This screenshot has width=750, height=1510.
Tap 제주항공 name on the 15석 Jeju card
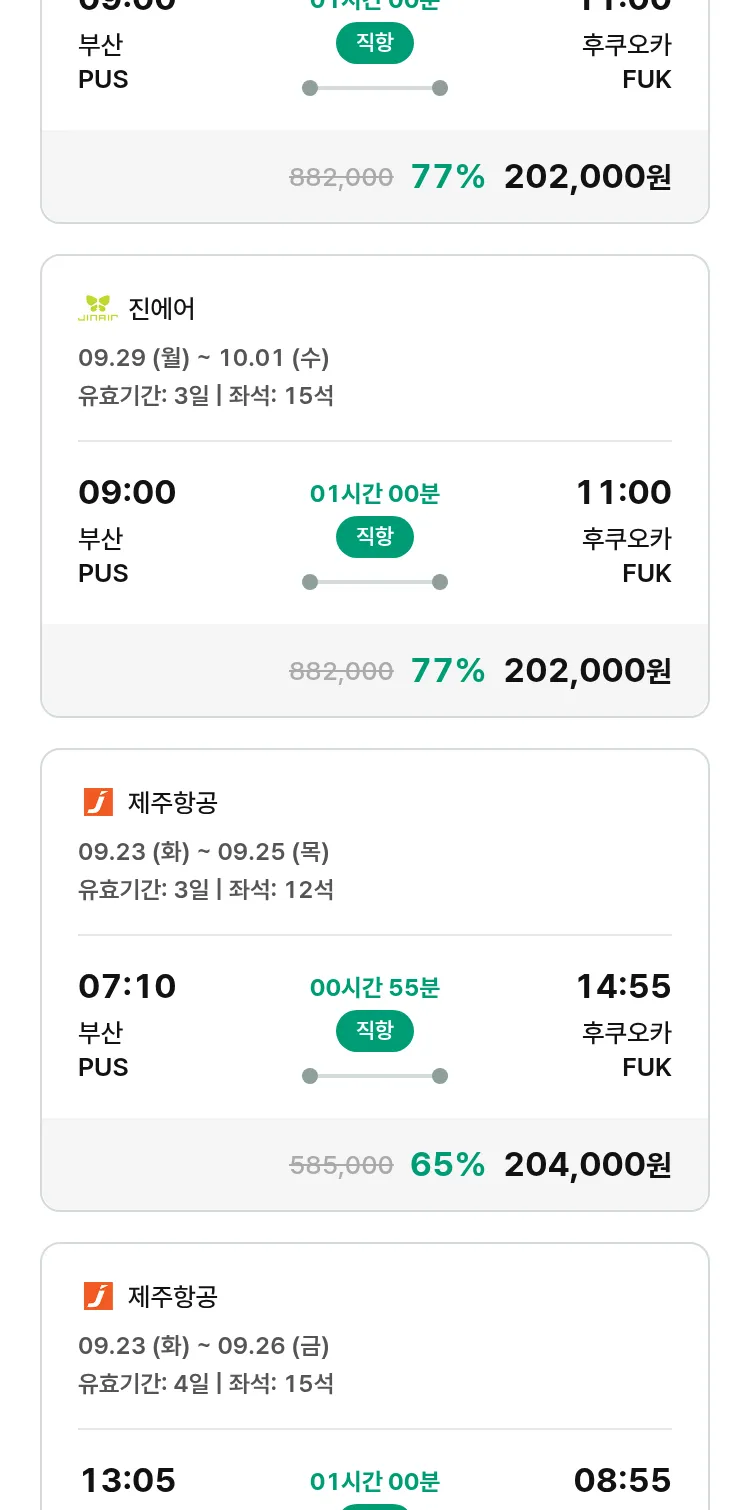[173, 1296]
